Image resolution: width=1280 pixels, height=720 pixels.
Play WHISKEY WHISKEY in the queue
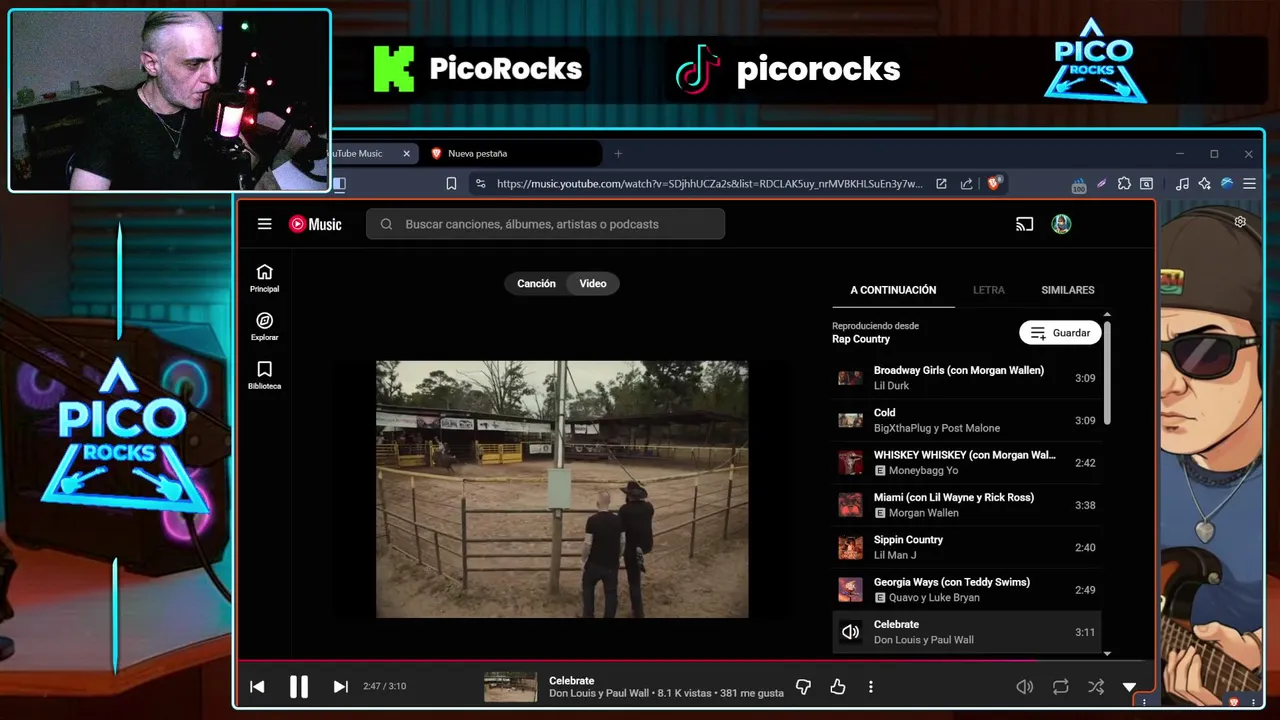coord(966,462)
